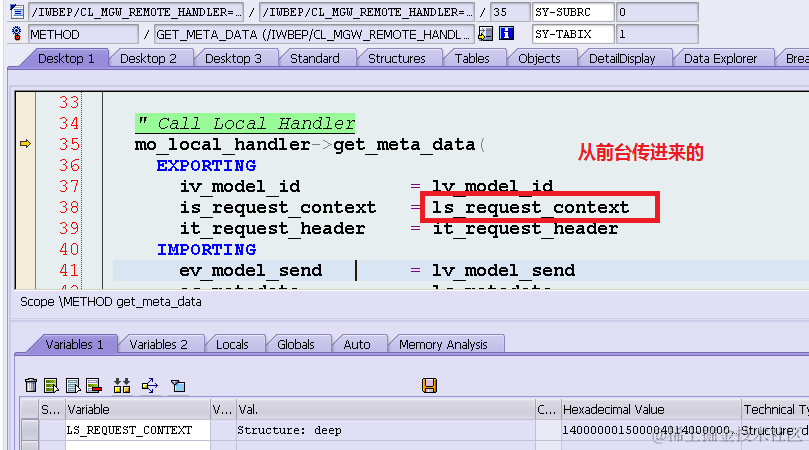The width and height of the screenshot is (809, 450).
Task: Click the Scope \METHOD get_meta_data status text
Action: (110, 301)
